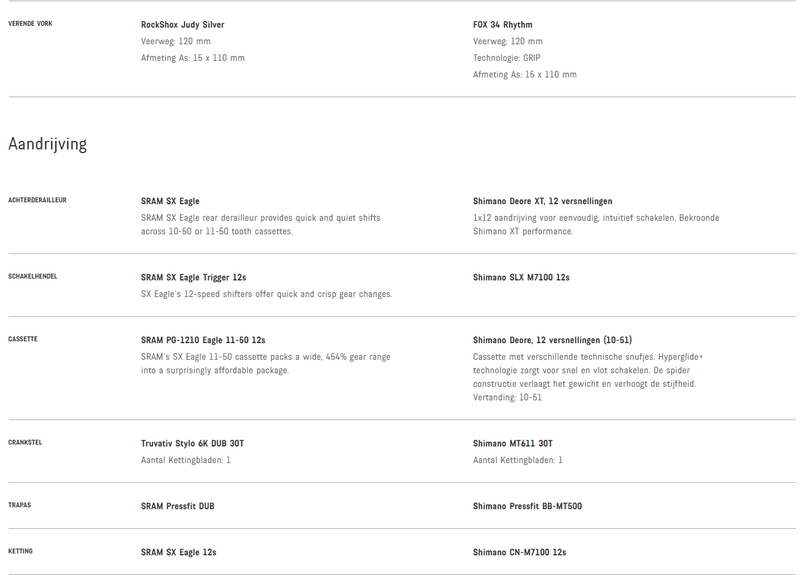
Task: Click the SCHAKELHENDEL row label
Action: point(33,276)
